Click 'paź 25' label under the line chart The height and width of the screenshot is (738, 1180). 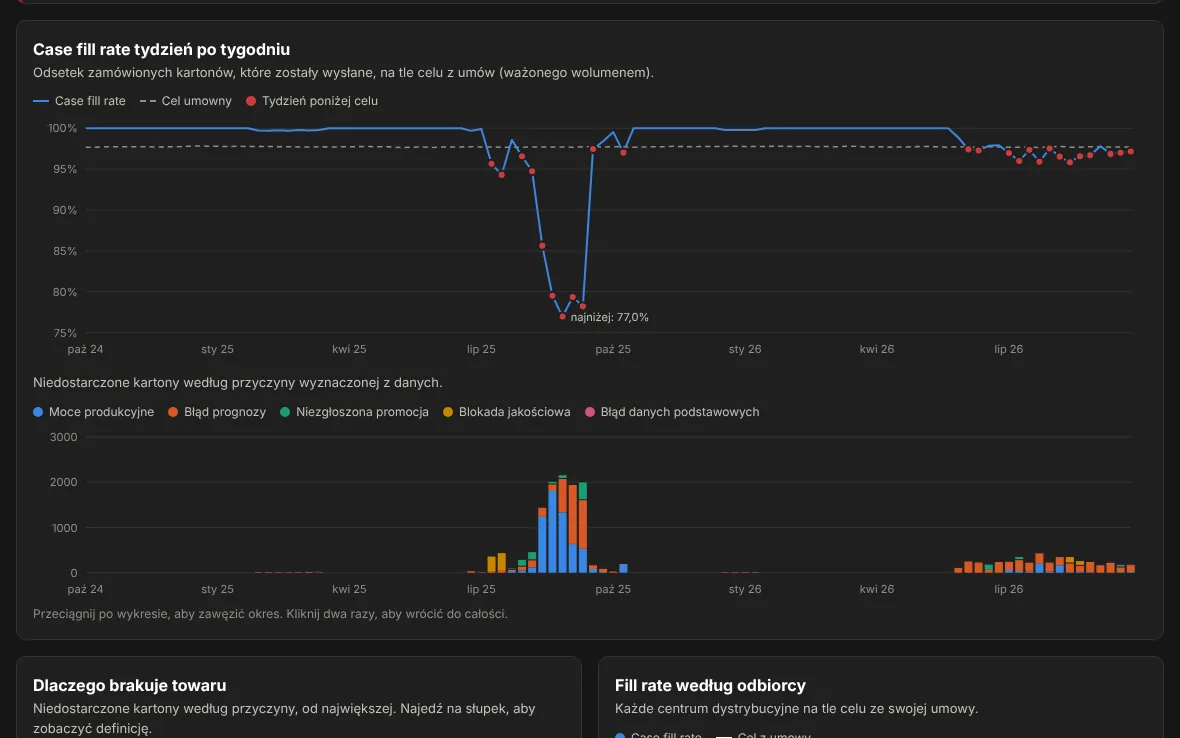click(x=613, y=349)
